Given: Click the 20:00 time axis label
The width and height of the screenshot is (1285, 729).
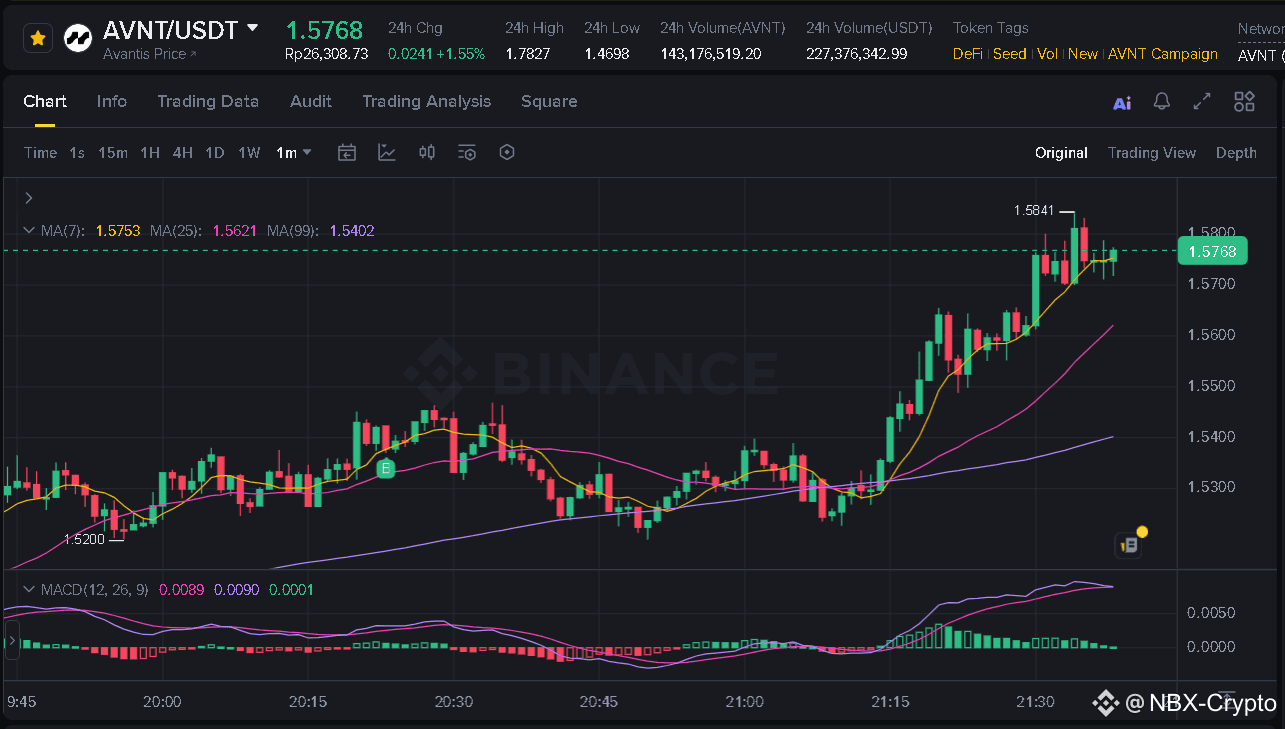Looking at the screenshot, I should pyautogui.click(x=162, y=702).
